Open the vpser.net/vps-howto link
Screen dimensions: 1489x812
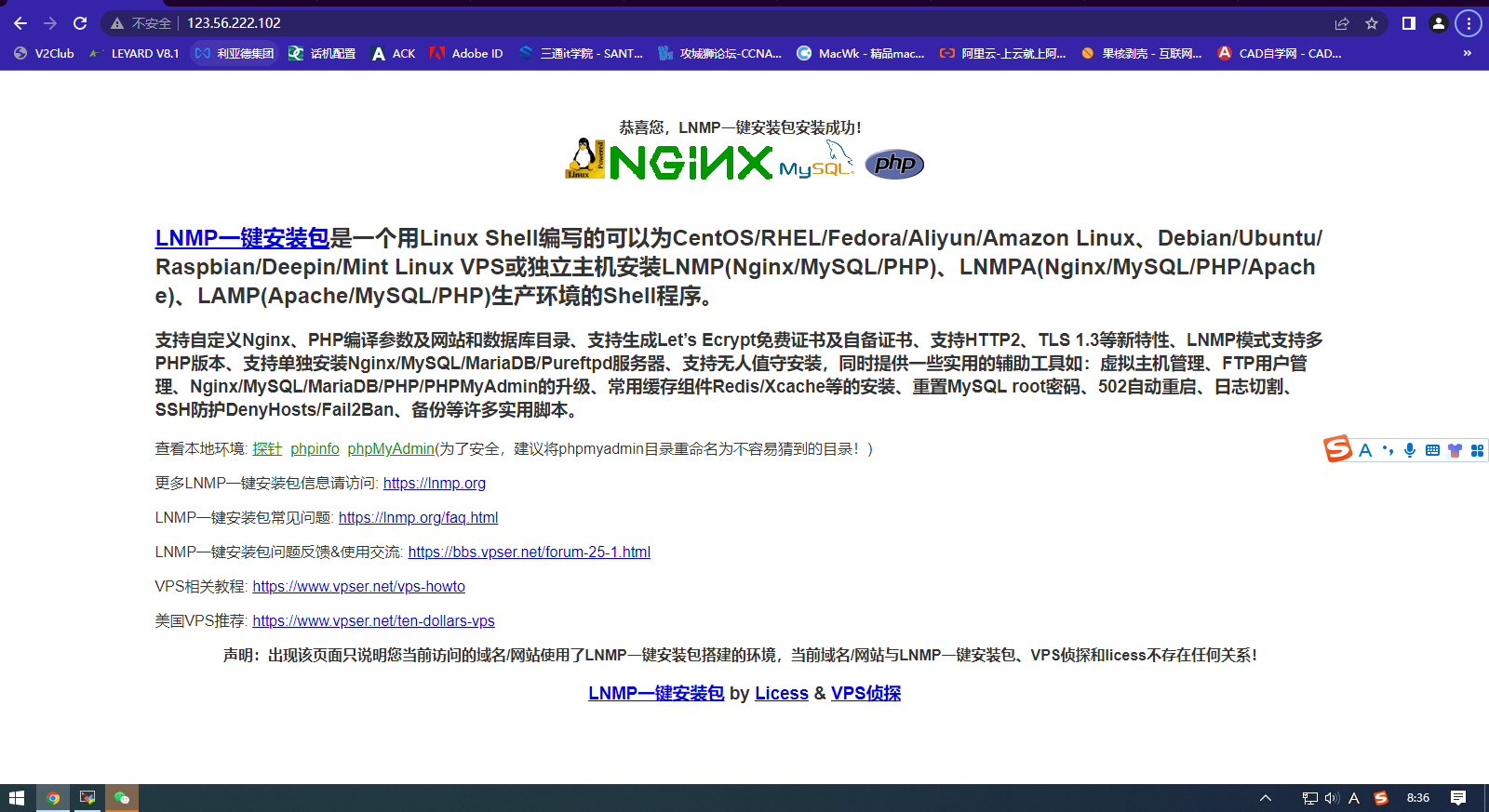(x=358, y=586)
